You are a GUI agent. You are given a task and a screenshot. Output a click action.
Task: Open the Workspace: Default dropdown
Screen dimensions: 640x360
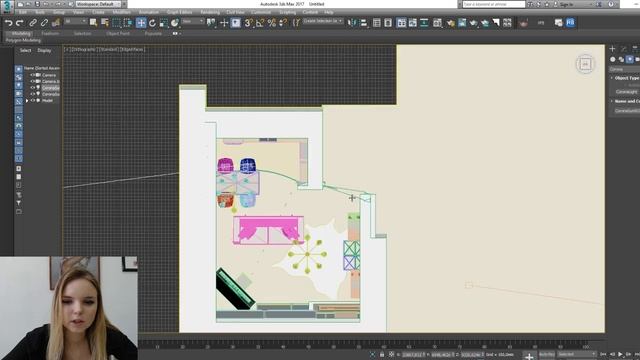[98, 4]
